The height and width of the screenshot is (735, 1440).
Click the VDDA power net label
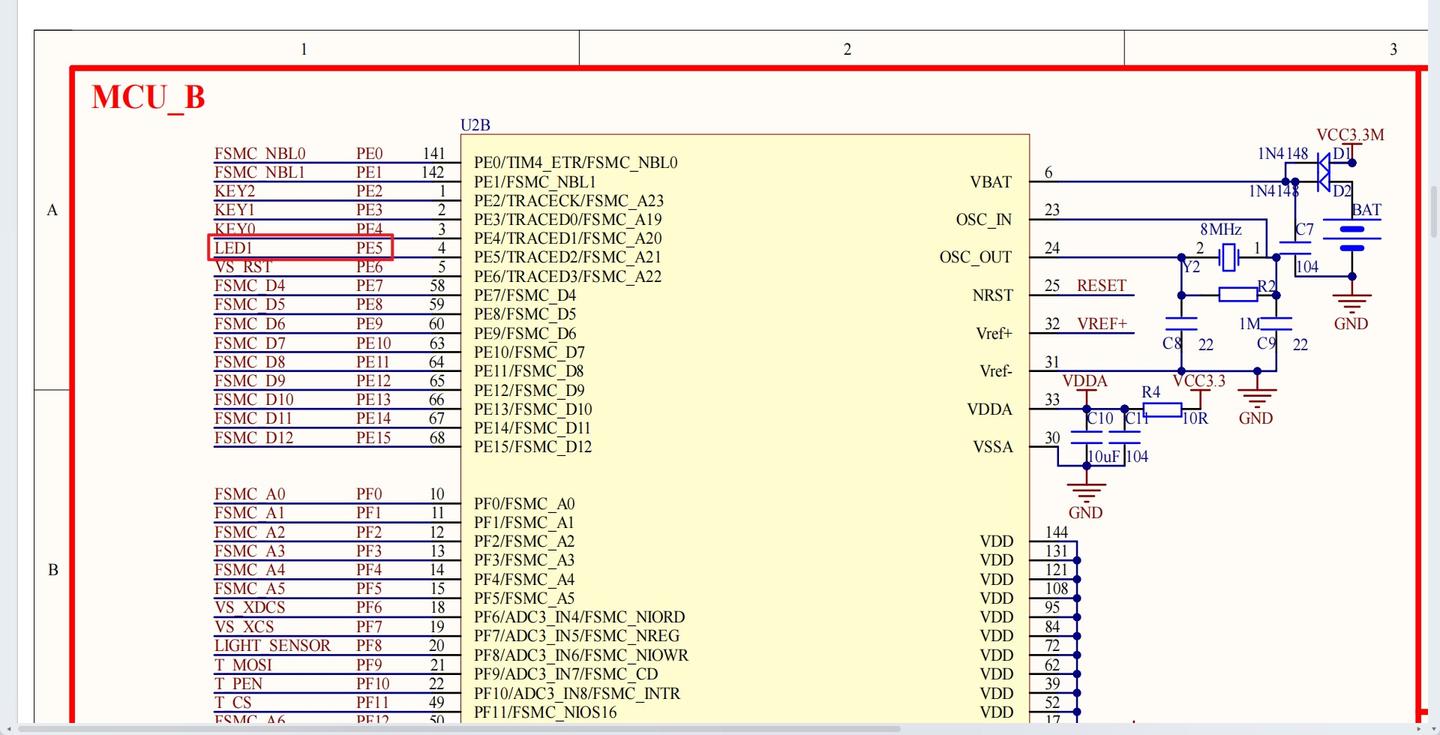pyautogui.click(x=1085, y=381)
